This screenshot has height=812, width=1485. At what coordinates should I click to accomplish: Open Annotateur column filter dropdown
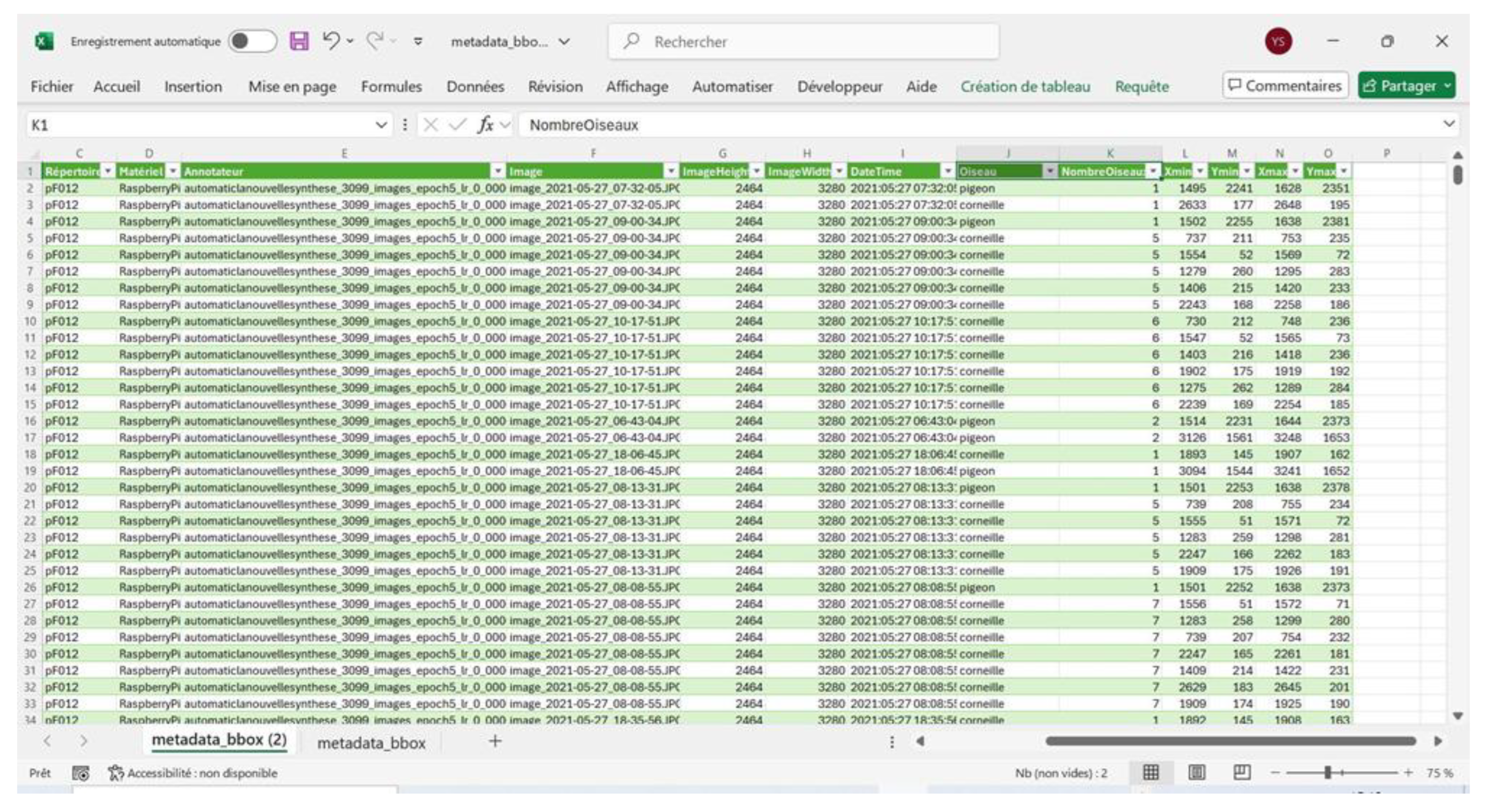click(x=498, y=171)
